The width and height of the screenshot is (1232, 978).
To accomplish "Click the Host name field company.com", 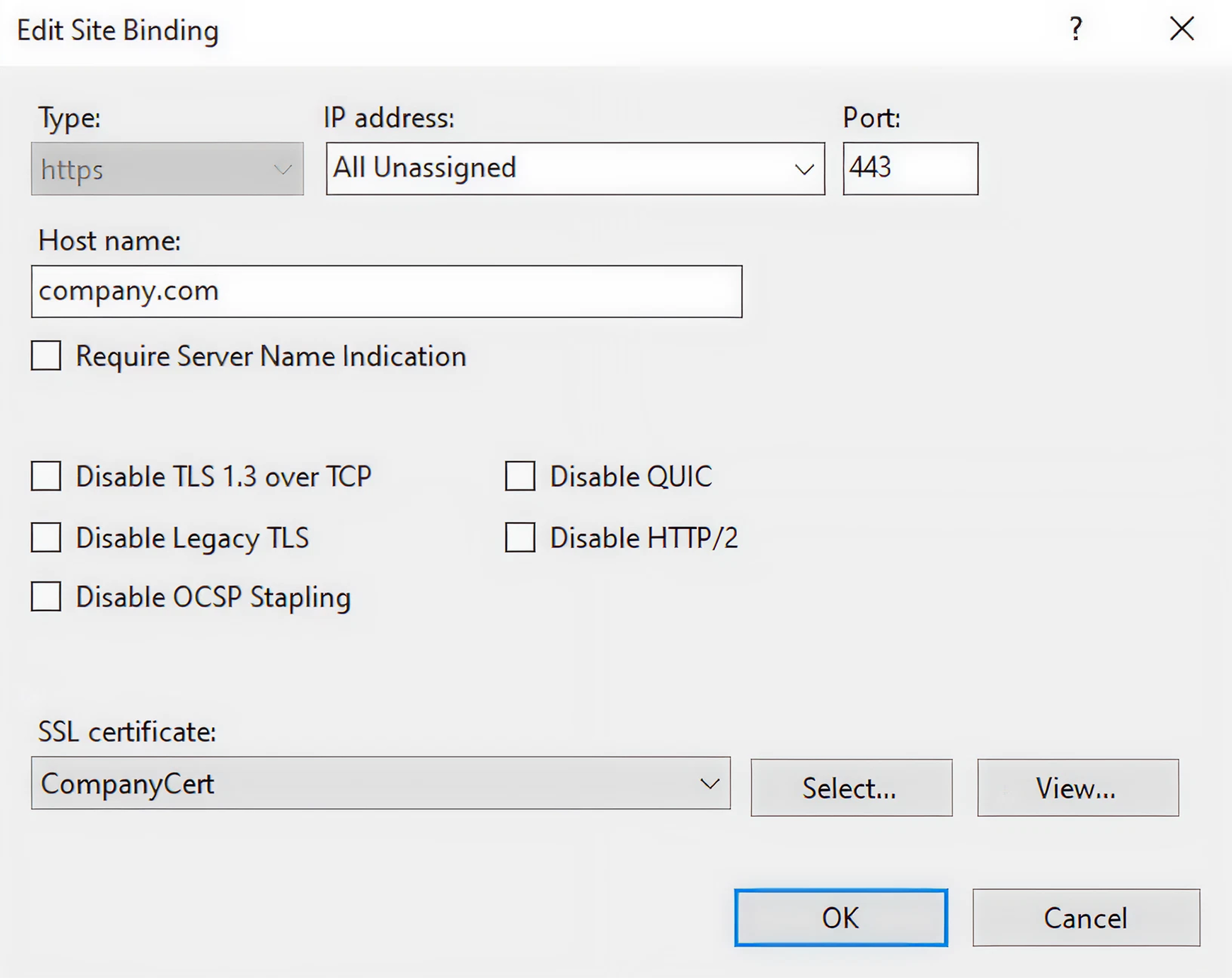I will [387, 291].
